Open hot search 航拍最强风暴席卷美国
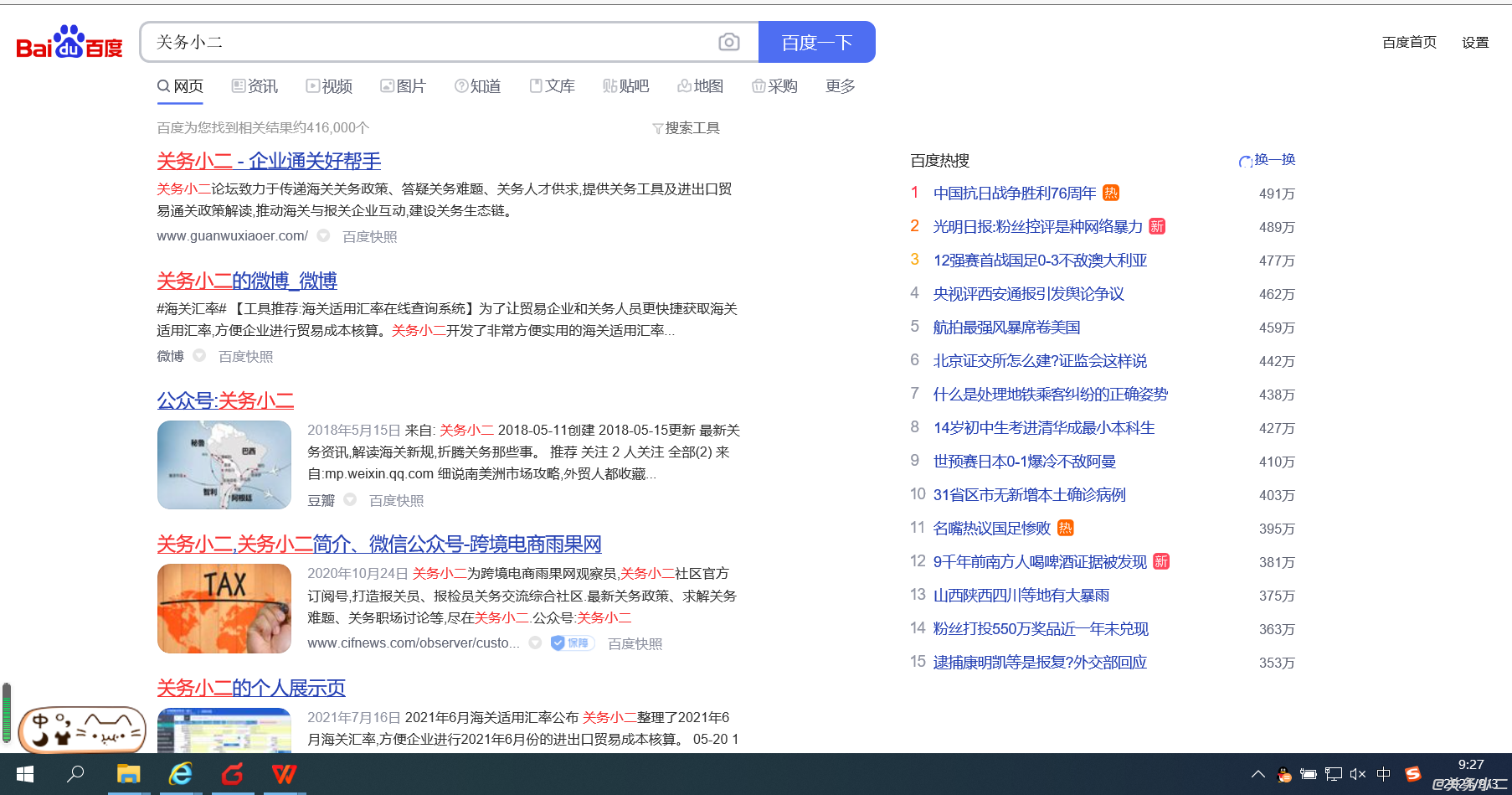1512x795 pixels. coord(1007,328)
